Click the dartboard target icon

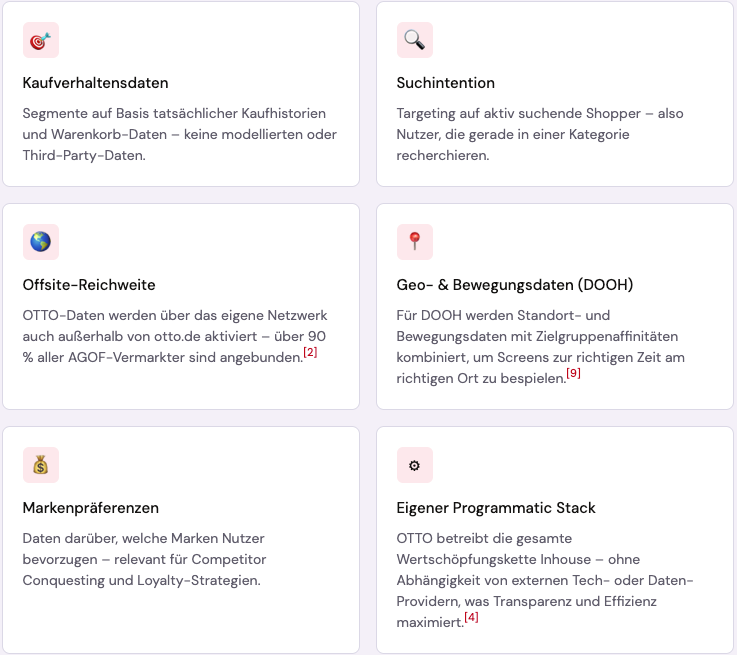(x=41, y=40)
